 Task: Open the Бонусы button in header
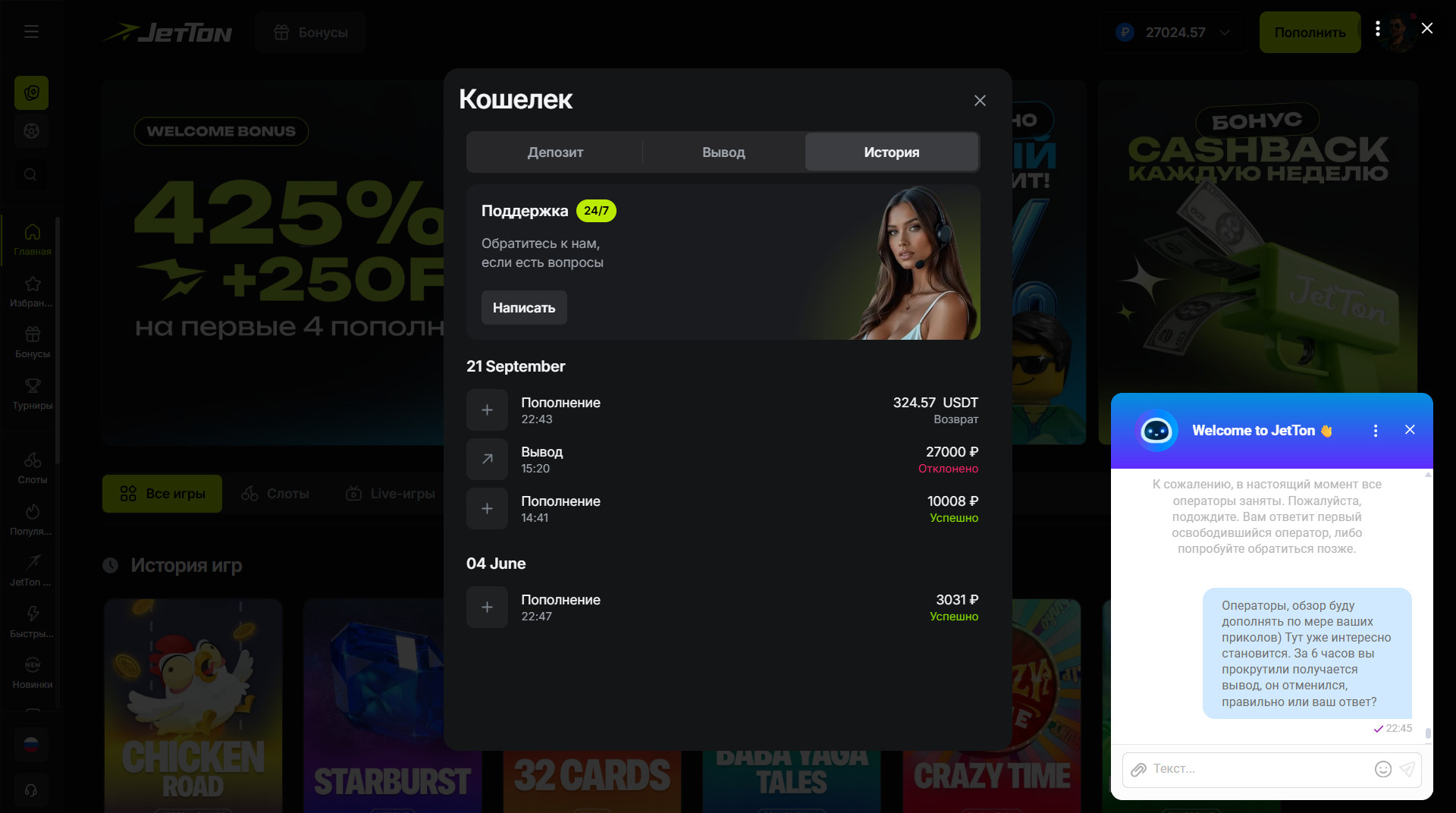click(x=311, y=33)
